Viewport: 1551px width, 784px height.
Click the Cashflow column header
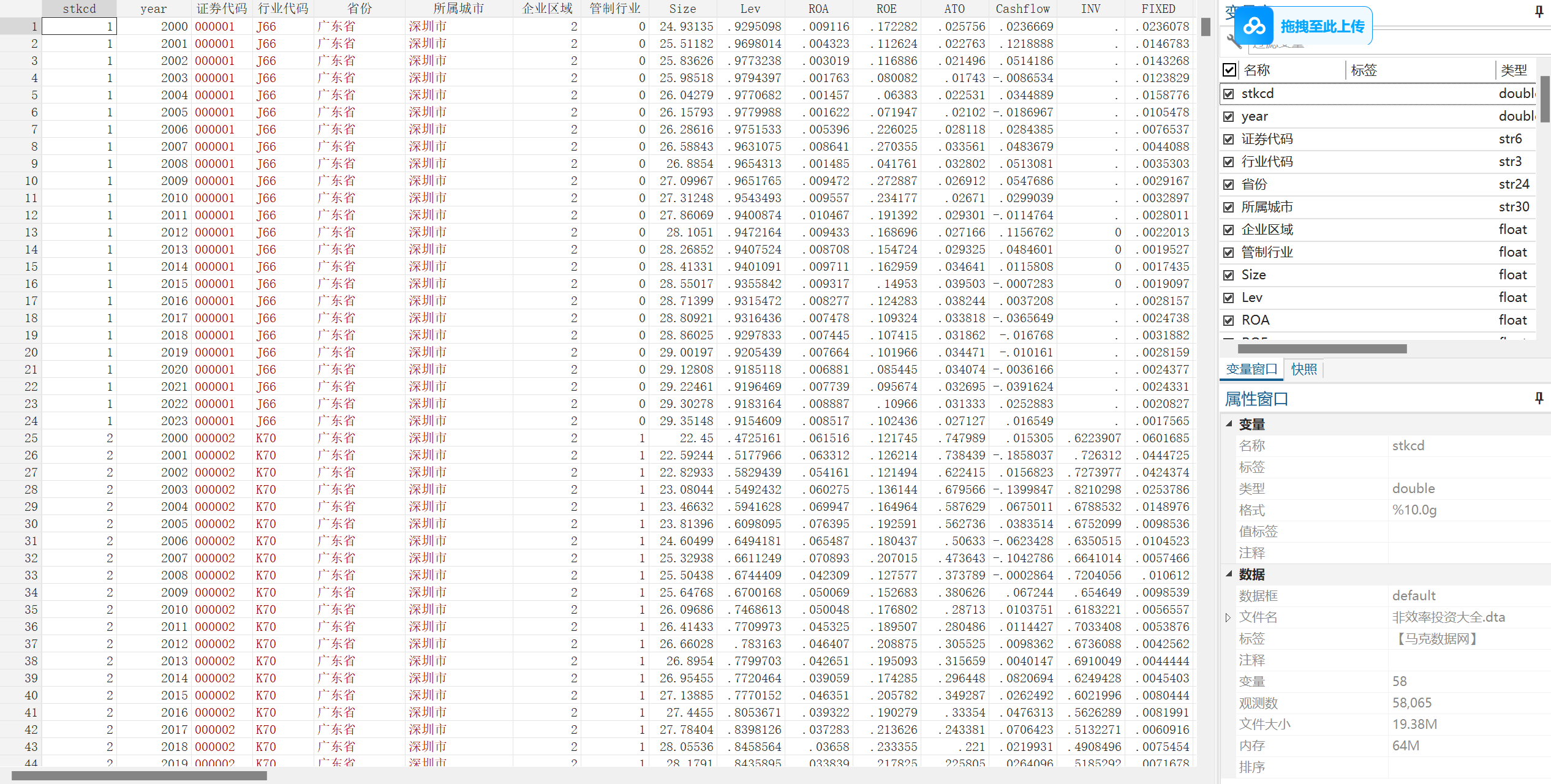coord(1022,9)
